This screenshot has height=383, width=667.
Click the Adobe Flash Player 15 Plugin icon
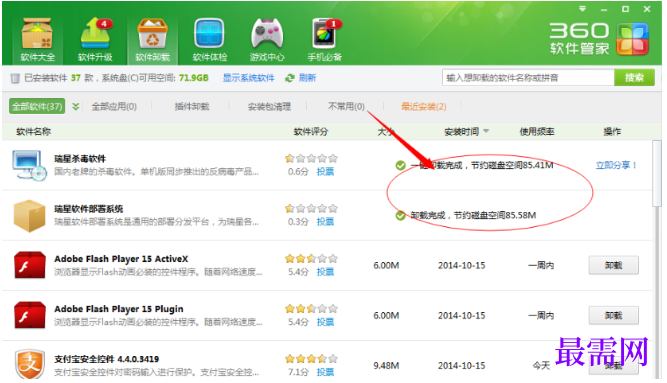coord(29,315)
